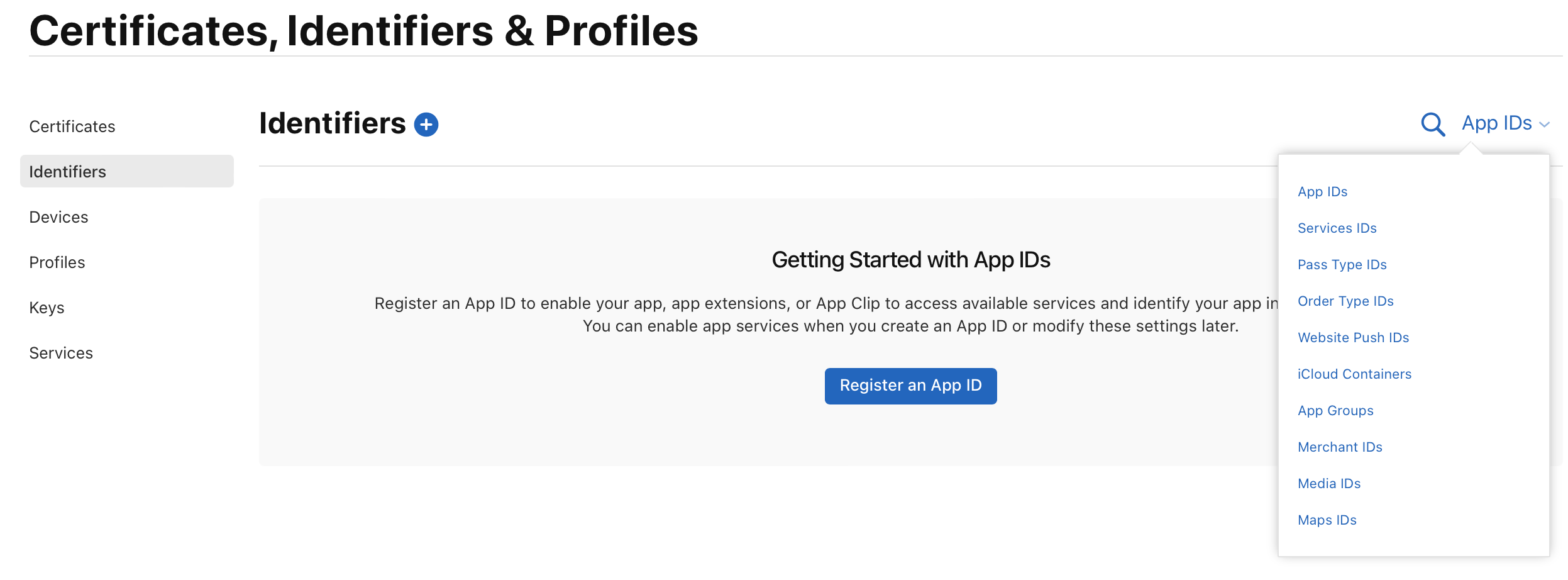This screenshot has width=1568, height=580.
Task: Click the Certificates, Identifiers & Profiles page title
Action: 363,30
